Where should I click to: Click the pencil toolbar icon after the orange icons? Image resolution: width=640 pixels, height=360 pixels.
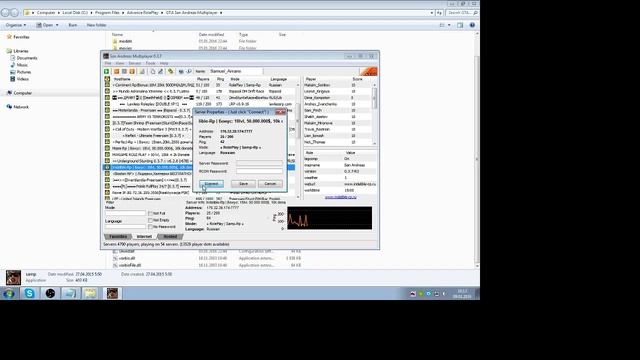[x=142, y=71]
